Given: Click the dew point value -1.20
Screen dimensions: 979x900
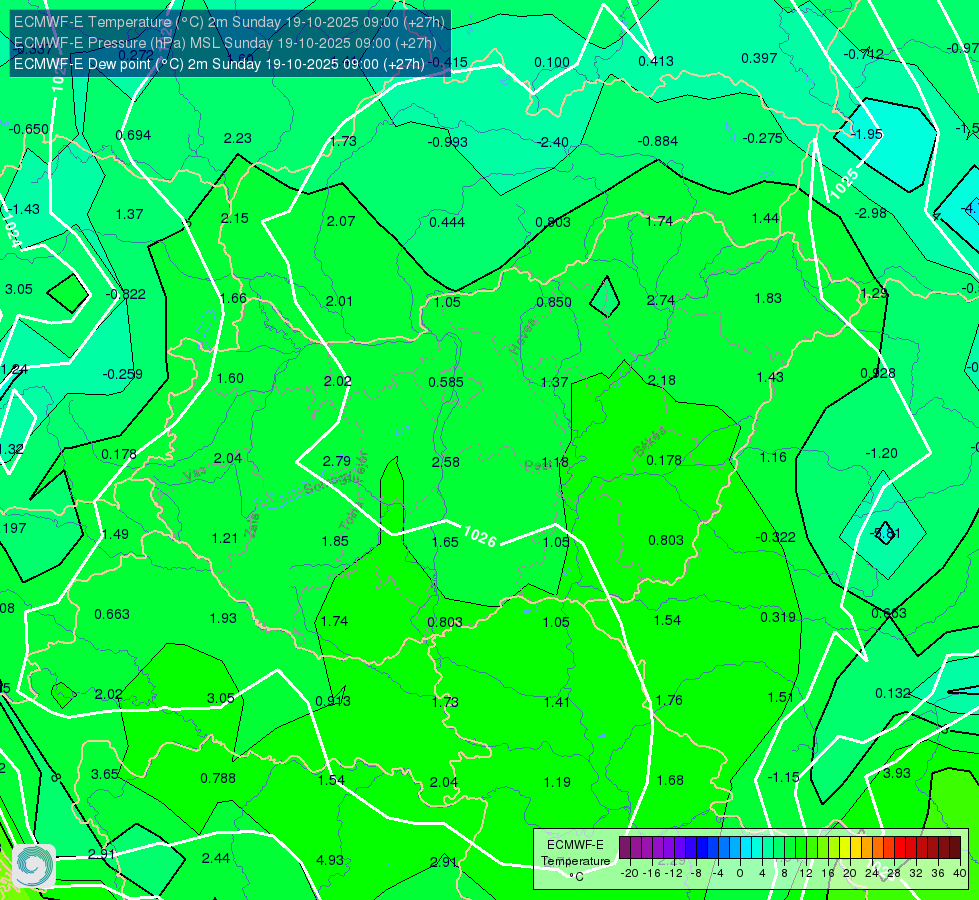Looking at the screenshot, I should [882, 453].
